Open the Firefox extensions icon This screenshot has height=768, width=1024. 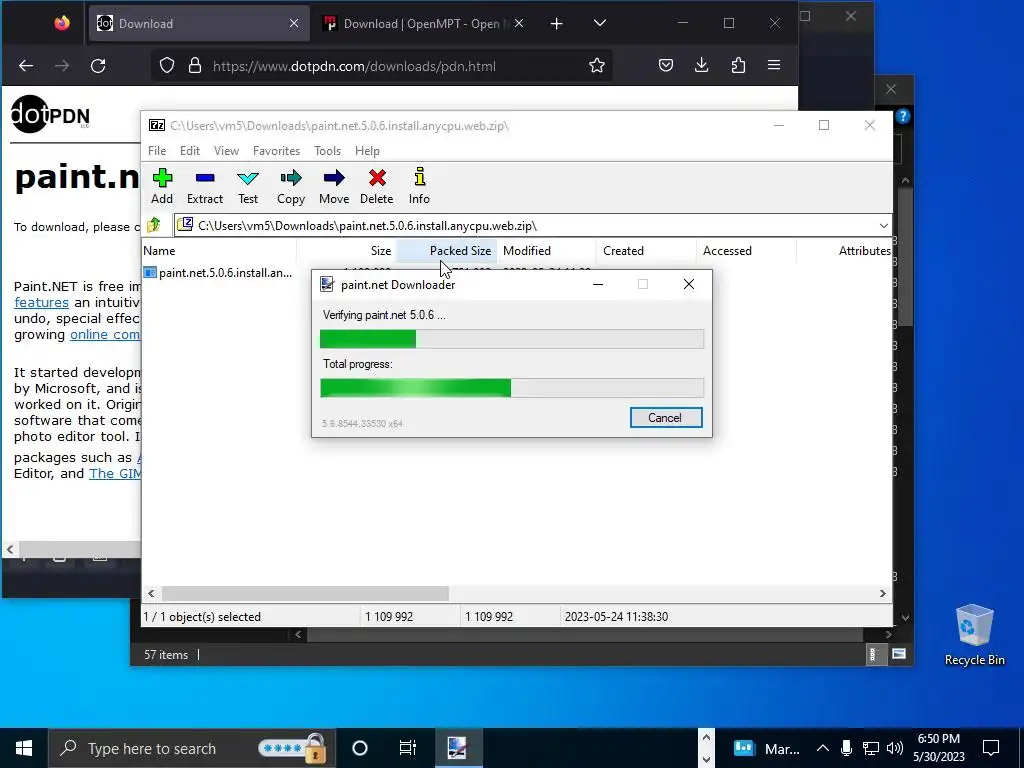pyautogui.click(x=738, y=65)
